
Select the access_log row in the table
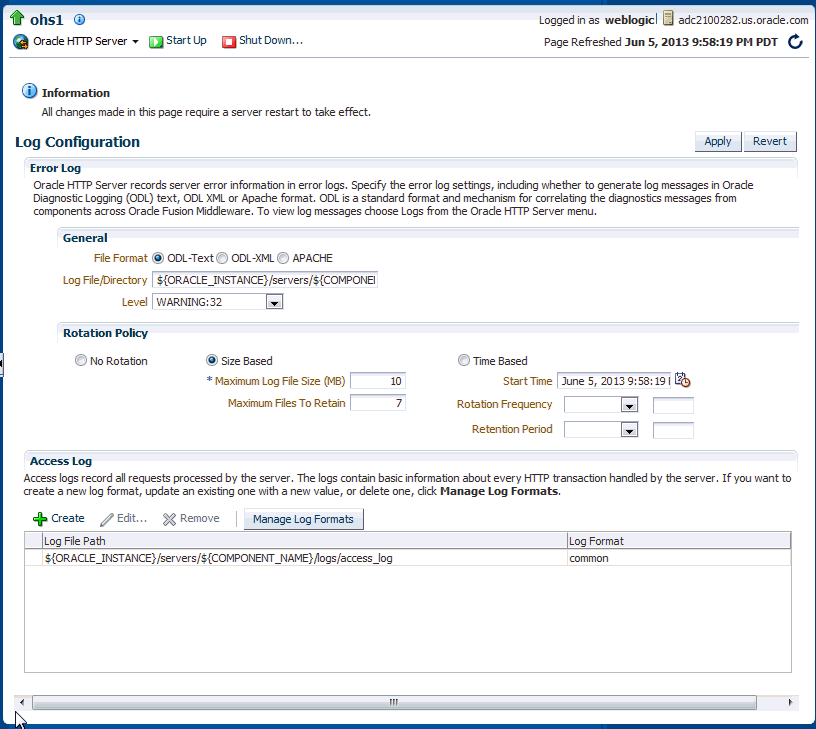(407, 558)
